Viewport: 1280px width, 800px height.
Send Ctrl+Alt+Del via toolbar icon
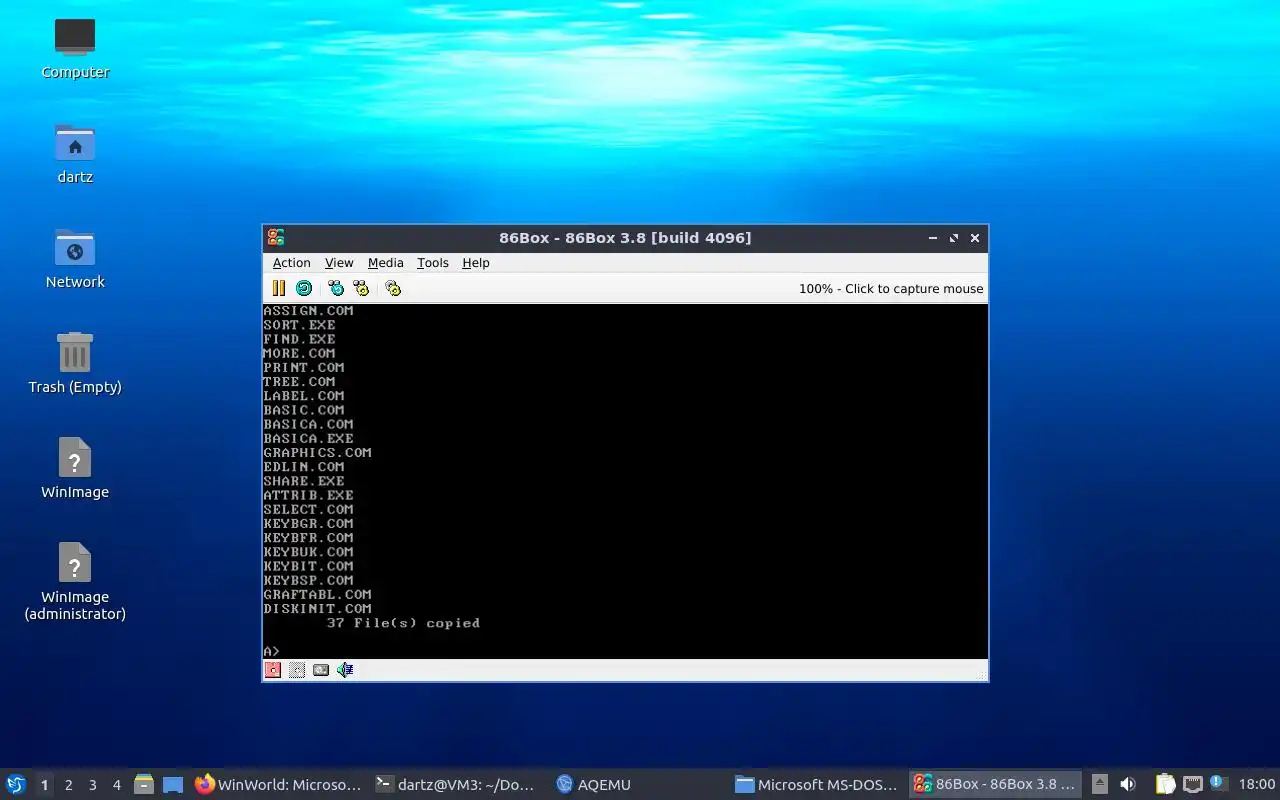(336, 288)
